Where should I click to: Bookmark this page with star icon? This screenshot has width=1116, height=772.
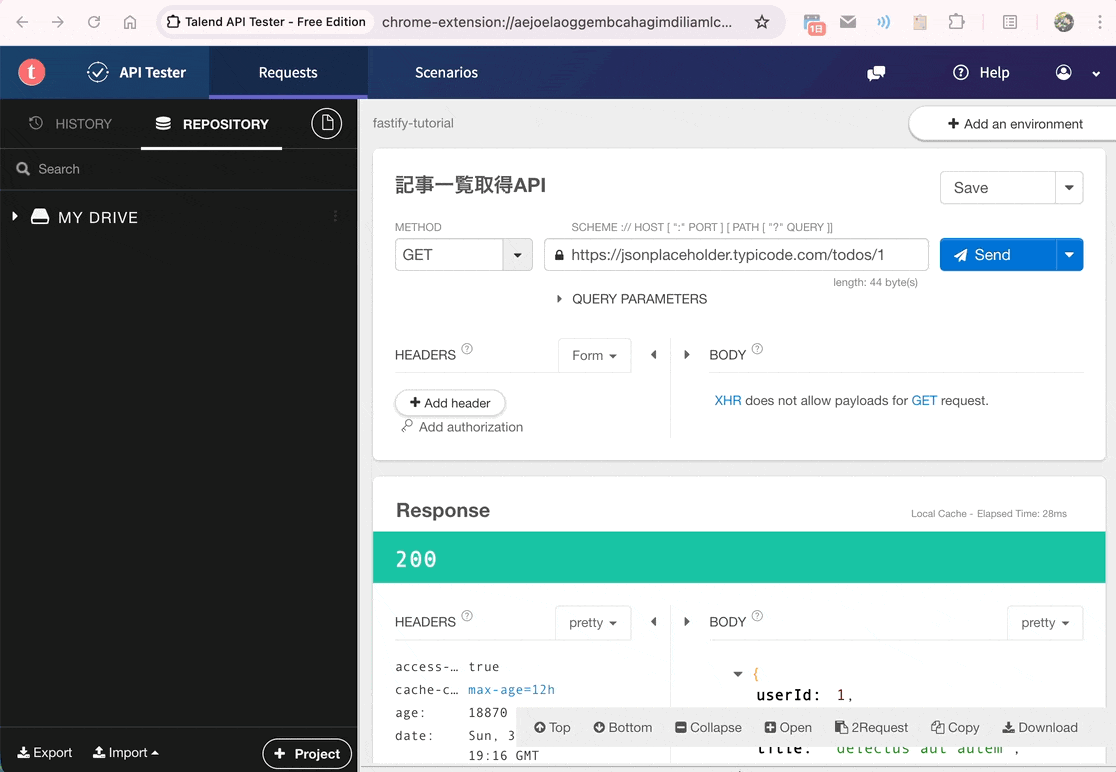[x=762, y=22]
